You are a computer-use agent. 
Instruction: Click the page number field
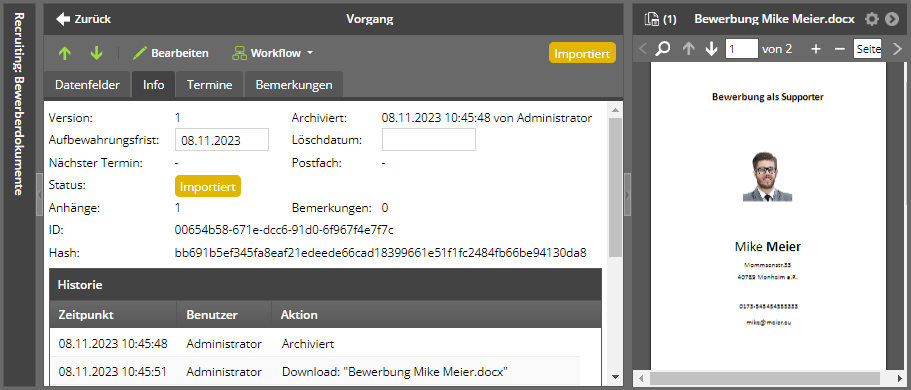pyautogui.click(x=741, y=49)
